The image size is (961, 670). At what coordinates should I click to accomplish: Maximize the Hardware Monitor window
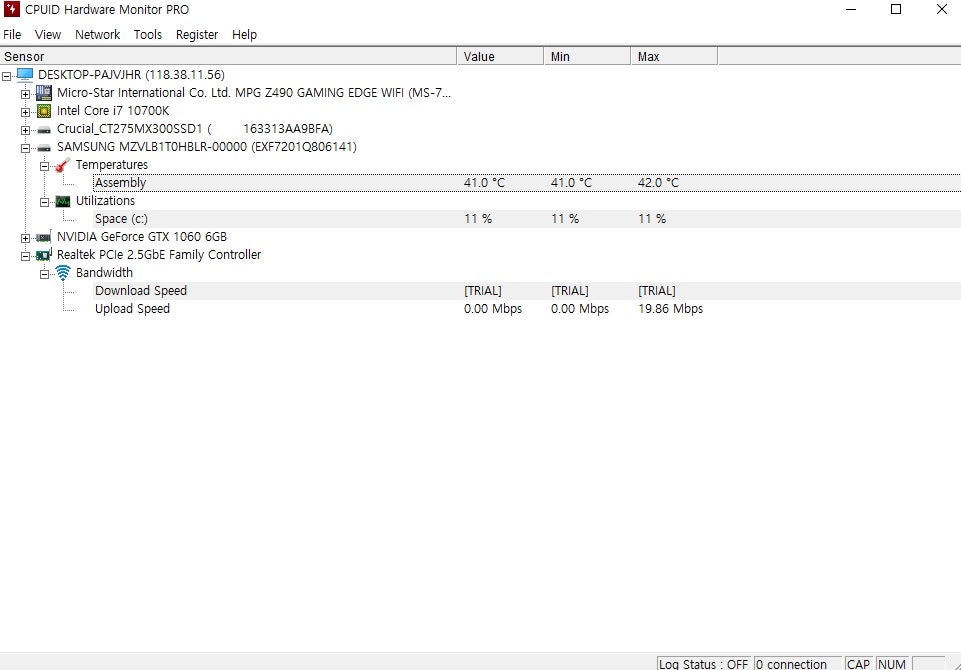[x=896, y=9]
